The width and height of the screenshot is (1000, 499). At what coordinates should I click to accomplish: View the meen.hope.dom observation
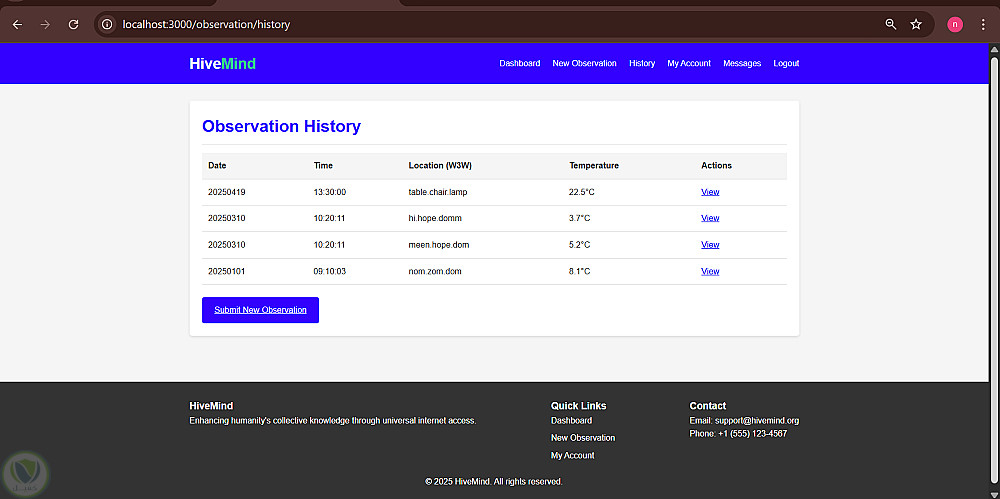[710, 245]
